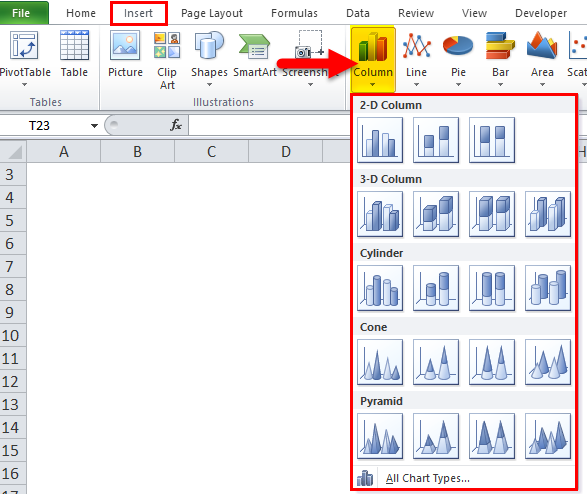Expand the Area chart dropdown arrow
This screenshot has height=494, width=587.
click(x=542, y=85)
